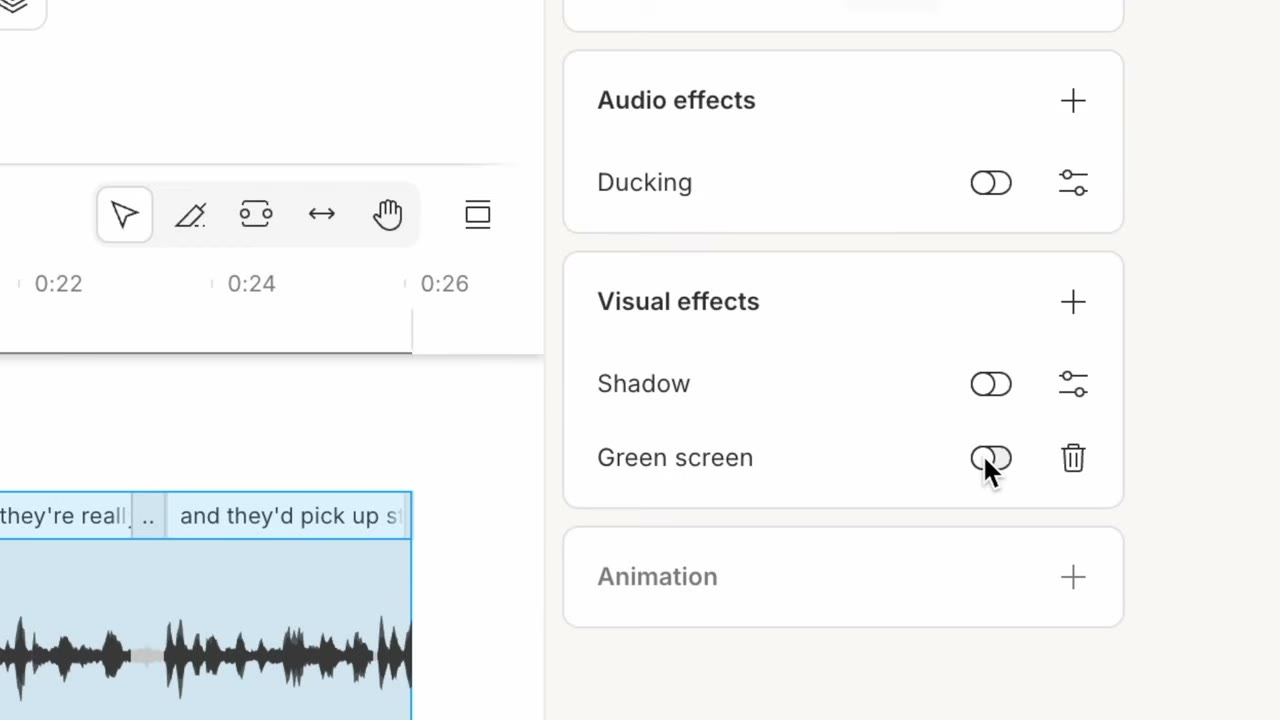Enable the Shadow effect
Image resolution: width=1280 pixels, height=720 pixels.
click(991, 384)
